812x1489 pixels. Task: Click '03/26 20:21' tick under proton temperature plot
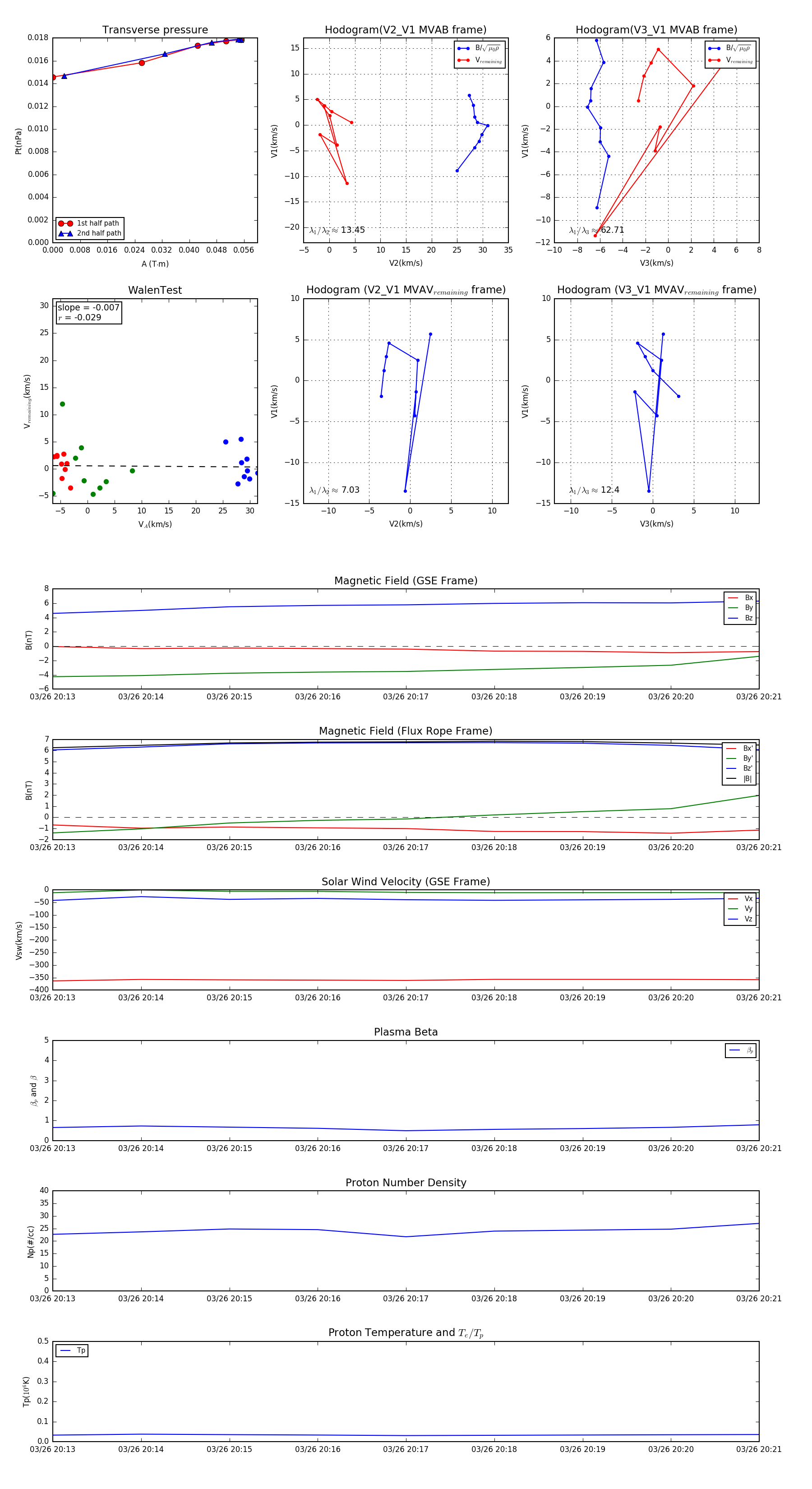pyautogui.click(x=759, y=1449)
